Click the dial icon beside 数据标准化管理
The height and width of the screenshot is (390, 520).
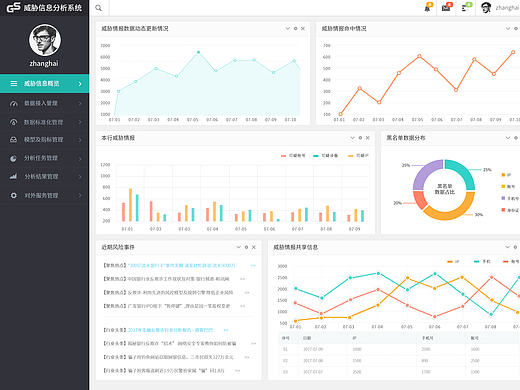click(13, 122)
